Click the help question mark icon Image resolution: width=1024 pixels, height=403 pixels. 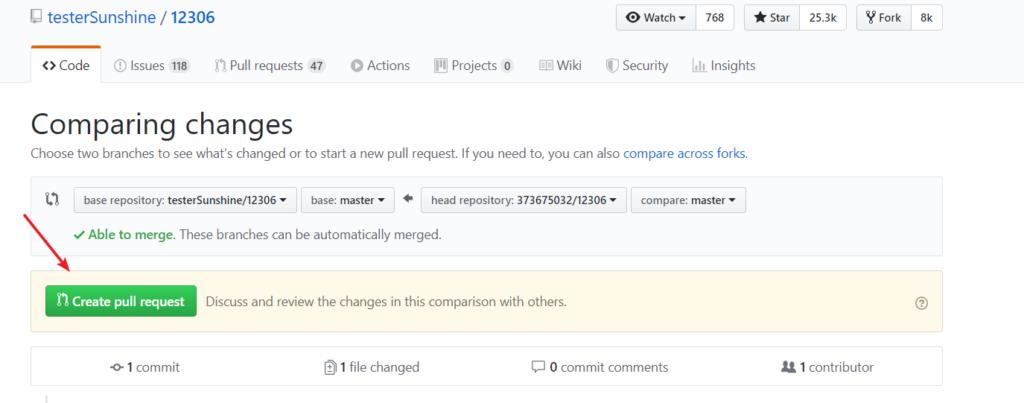click(x=921, y=303)
